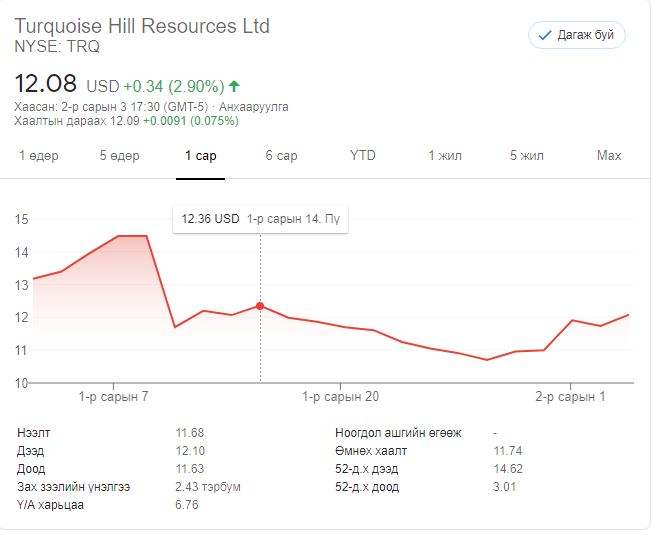Click the '1-р сарын 20' axis label

point(340,396)
